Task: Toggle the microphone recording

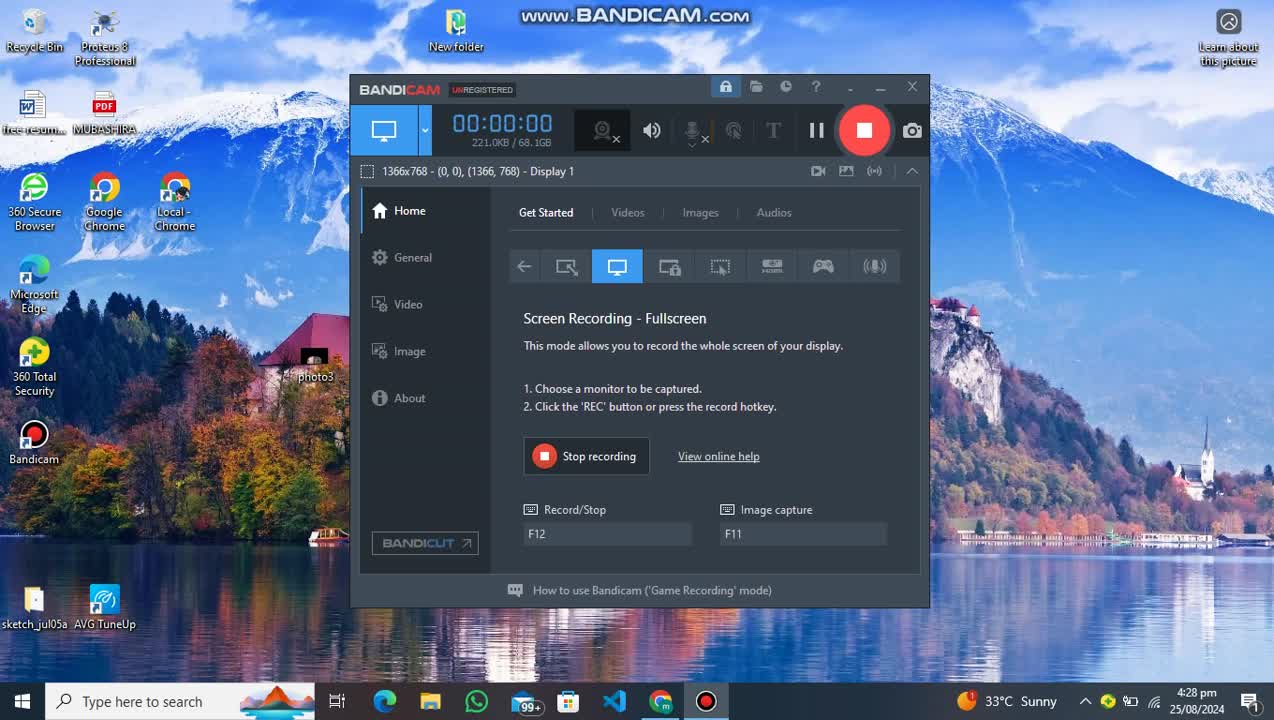Action: point(693,131)
